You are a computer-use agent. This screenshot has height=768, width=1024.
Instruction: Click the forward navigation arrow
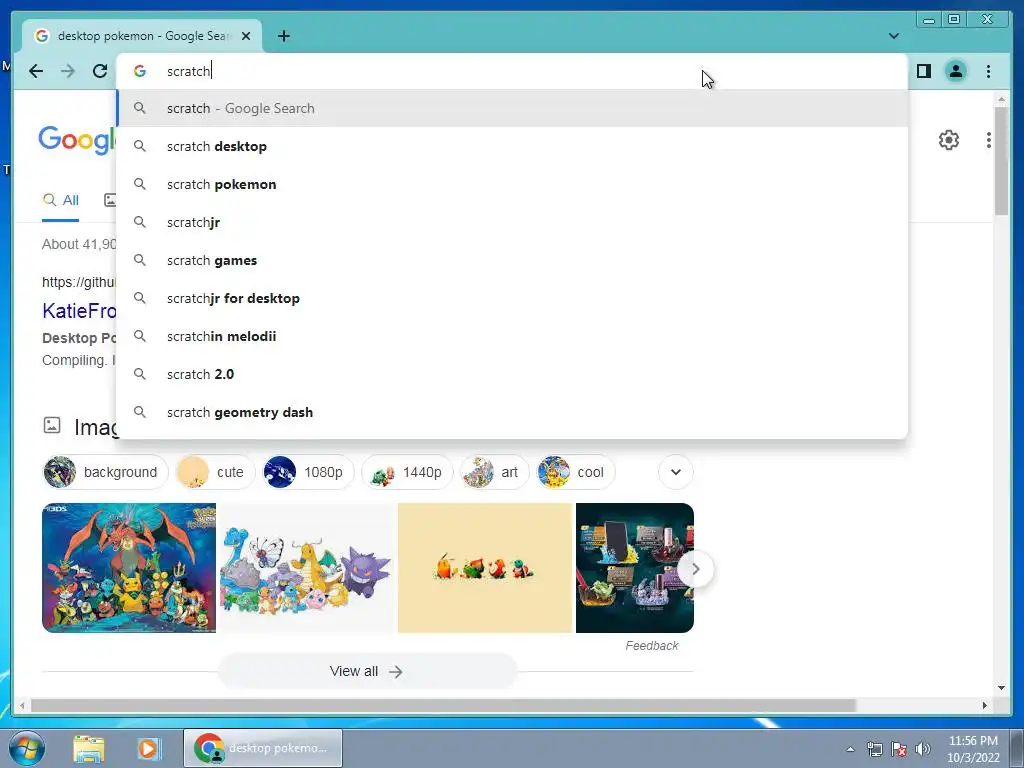click(x=68, y=71)
